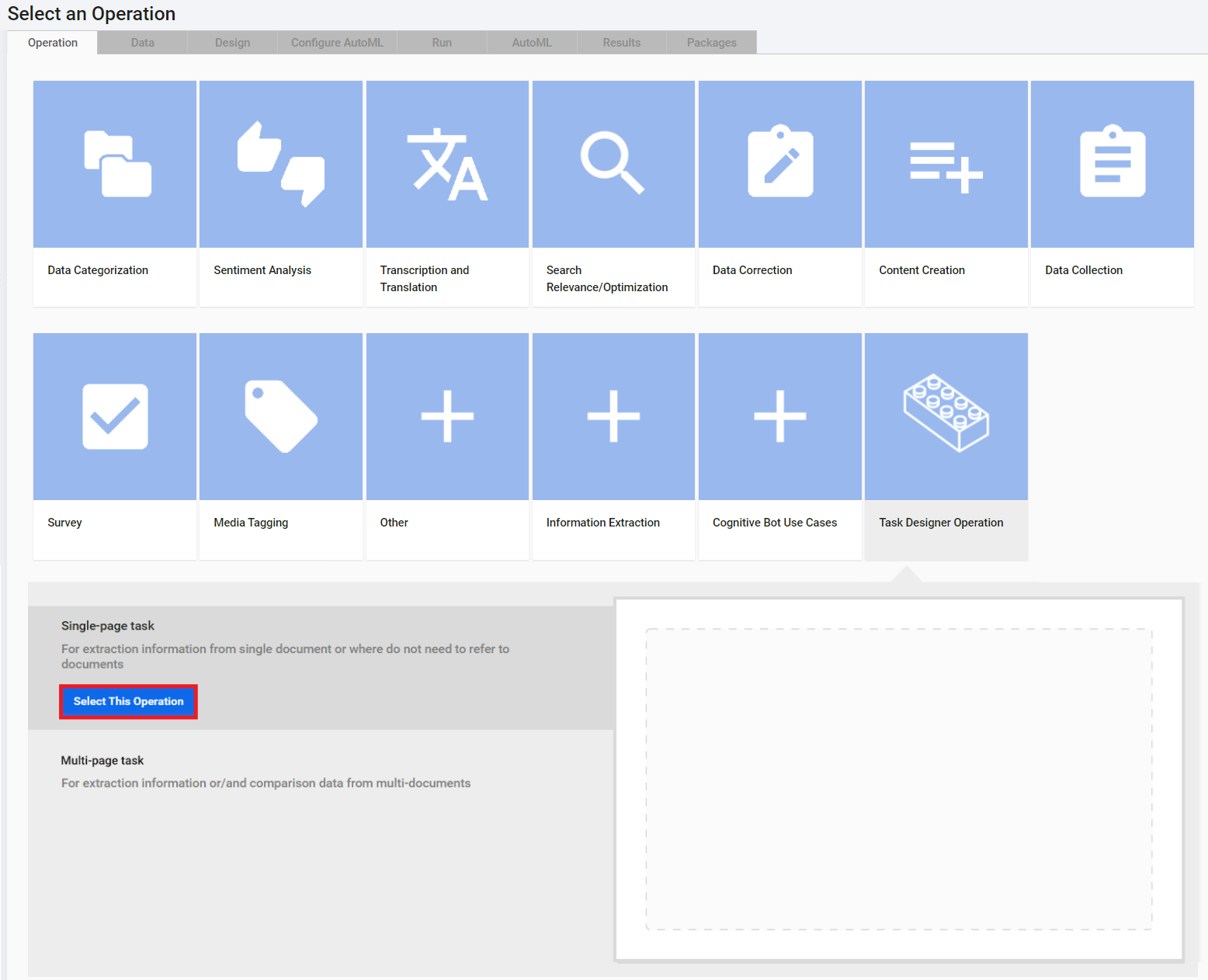Click the Survey label
The height and width of the screenshot is (980, 1208).
pos(64,523)
